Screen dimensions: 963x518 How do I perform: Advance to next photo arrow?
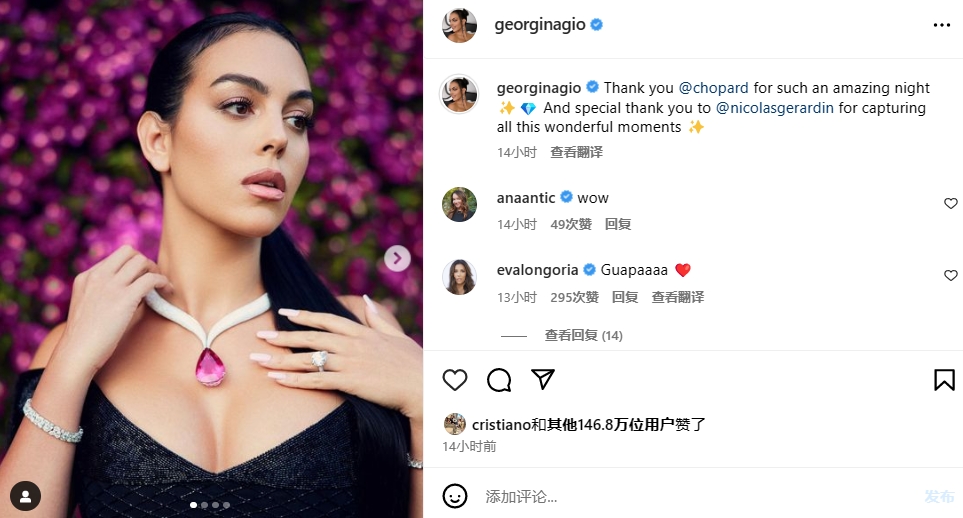click(x=397, y=258)
